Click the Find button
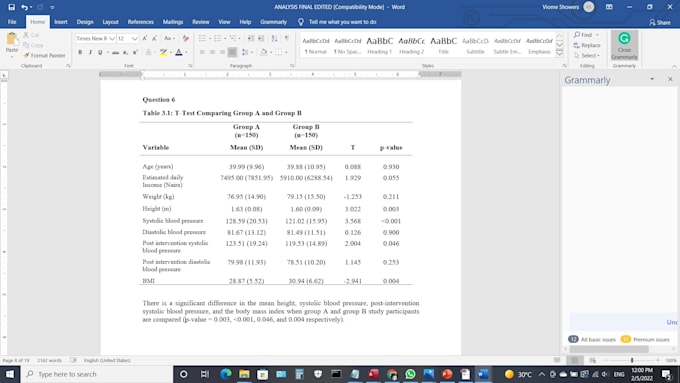This screenshot has width=680, height=383. tap(586, 35)
